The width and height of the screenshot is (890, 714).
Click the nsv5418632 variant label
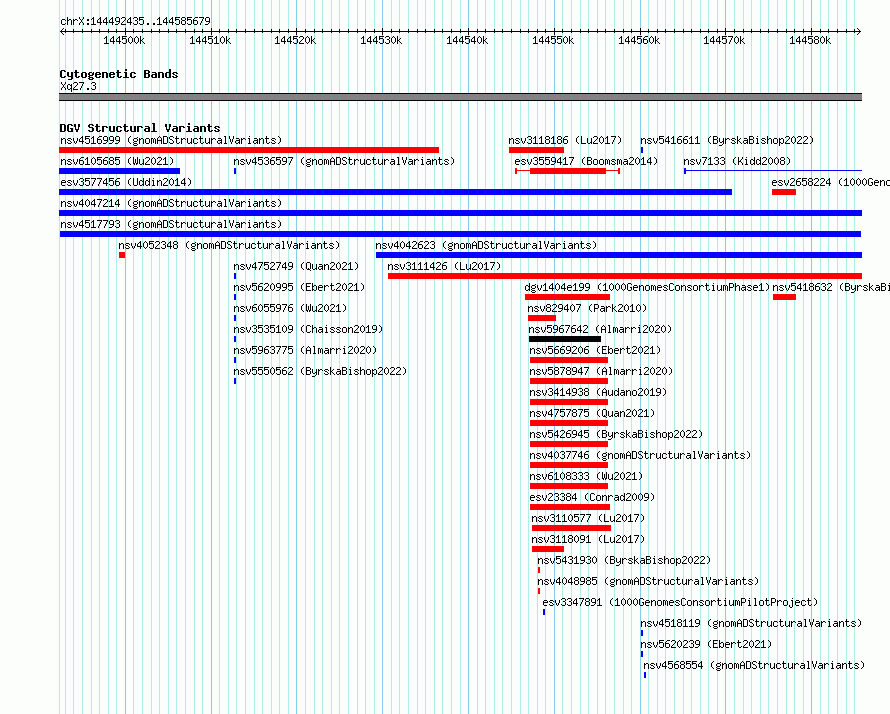click(831, 287)
